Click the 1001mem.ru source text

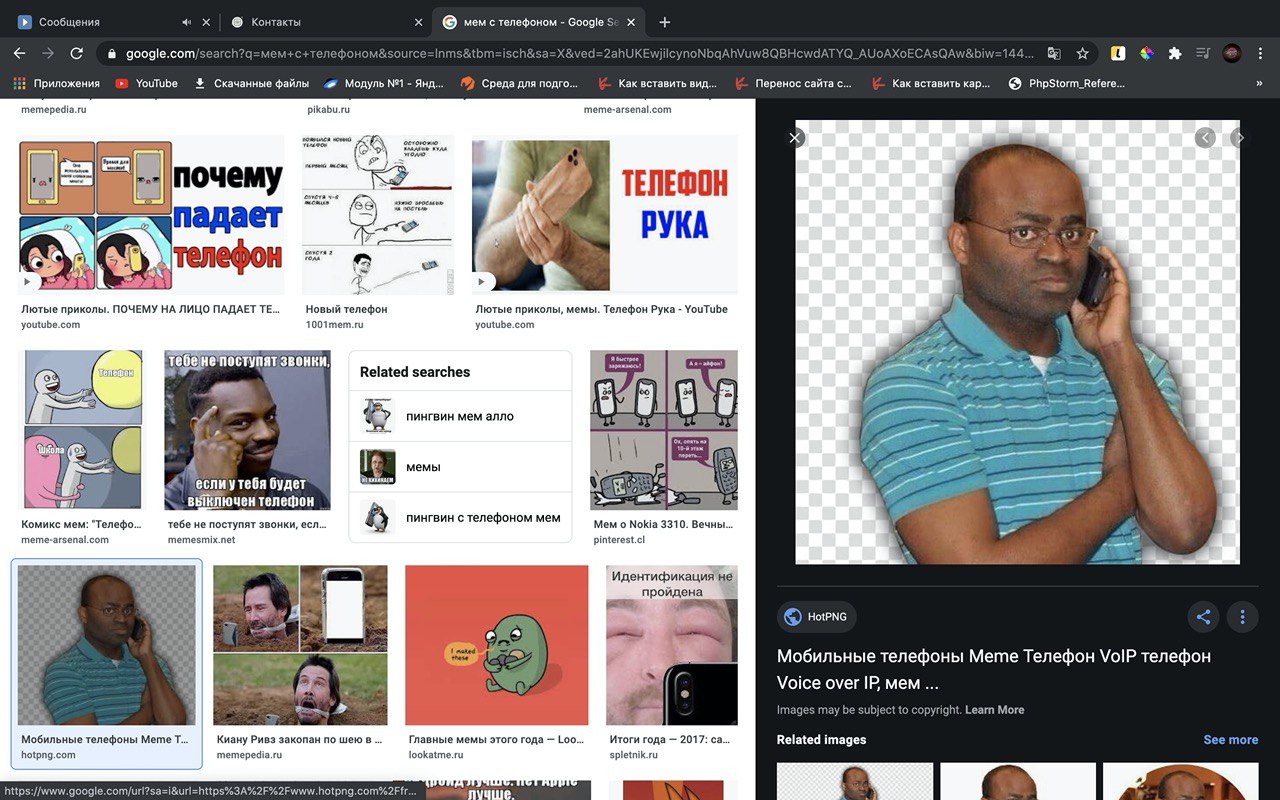coord(335,325)
